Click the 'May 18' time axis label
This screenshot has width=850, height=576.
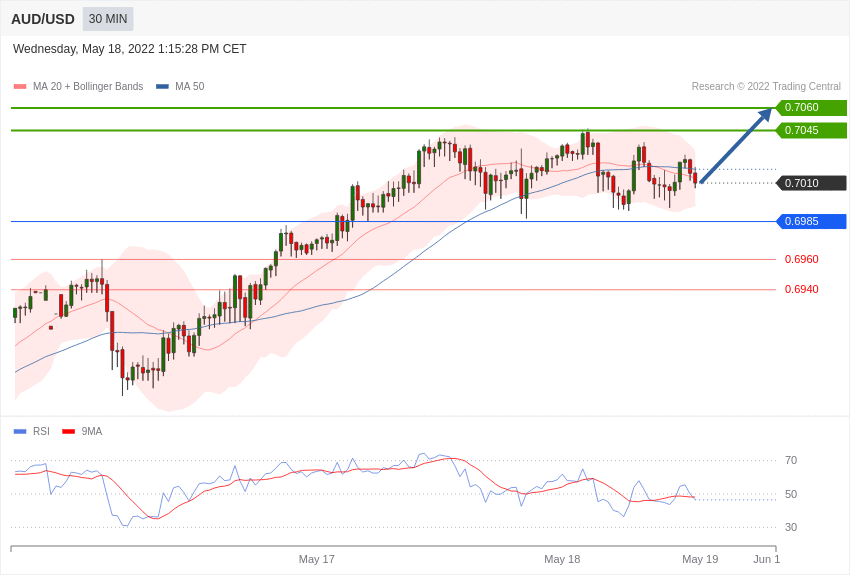(562, 559)
